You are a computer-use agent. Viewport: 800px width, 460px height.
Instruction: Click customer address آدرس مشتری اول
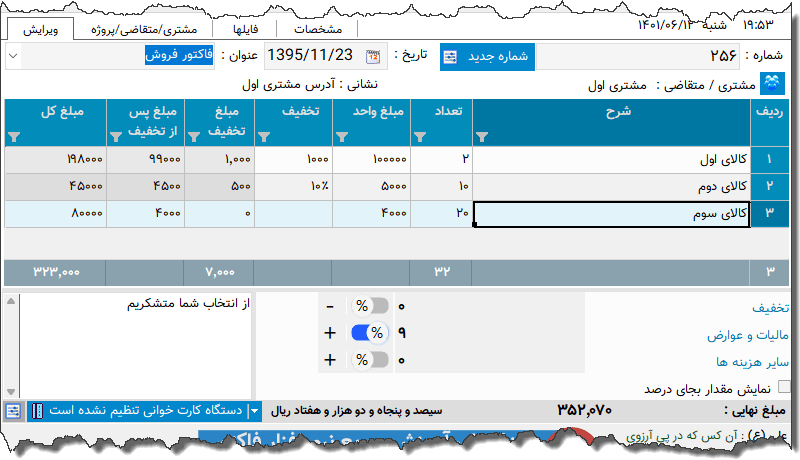[288, 85]
